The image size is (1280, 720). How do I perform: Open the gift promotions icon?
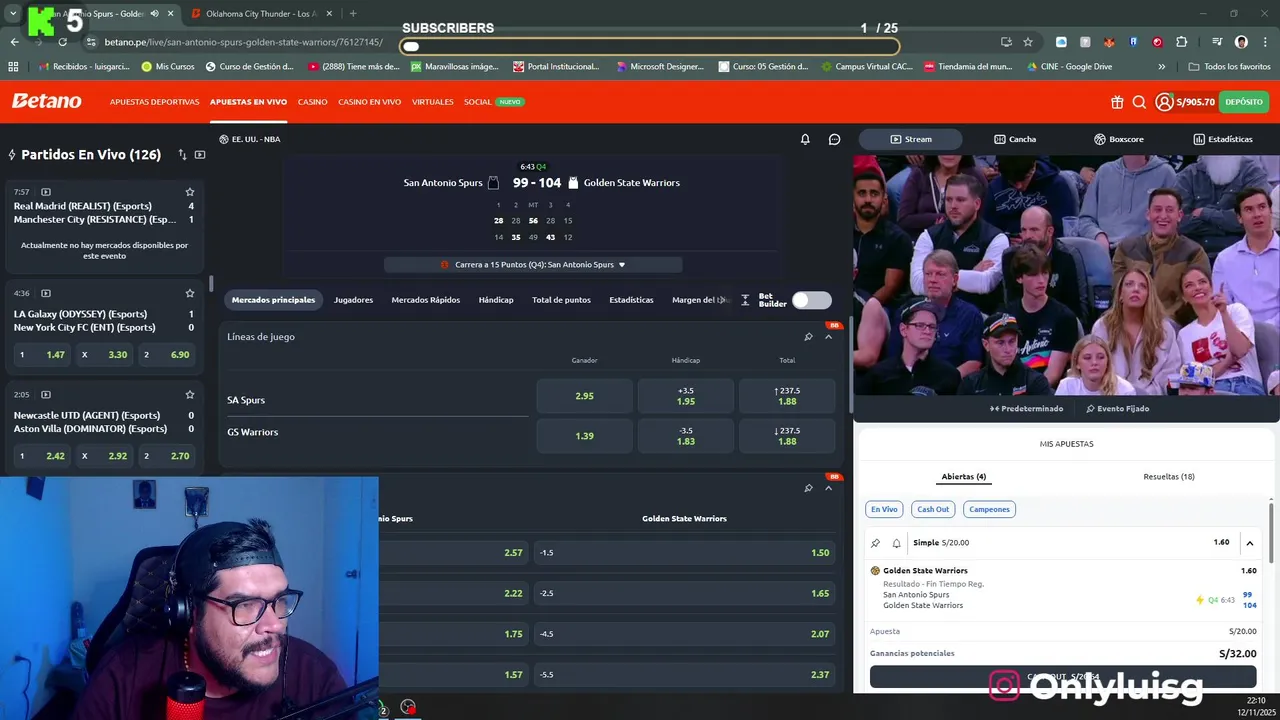click(x=1117, y=102)
